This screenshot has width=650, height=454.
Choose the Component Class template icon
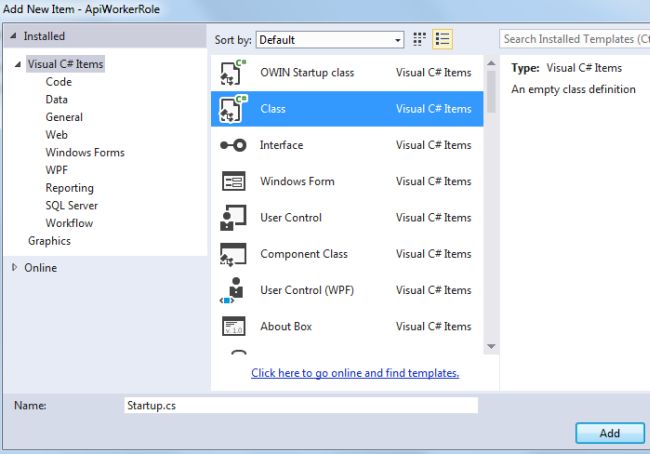pyautogui.click(x=233, y=254)
